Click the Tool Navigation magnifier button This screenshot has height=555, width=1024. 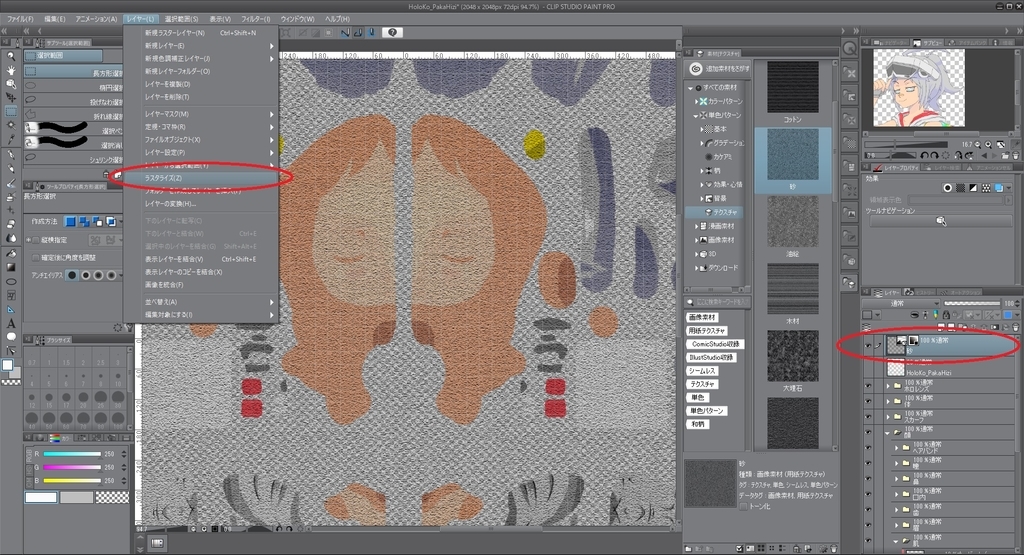click(940, 221)
